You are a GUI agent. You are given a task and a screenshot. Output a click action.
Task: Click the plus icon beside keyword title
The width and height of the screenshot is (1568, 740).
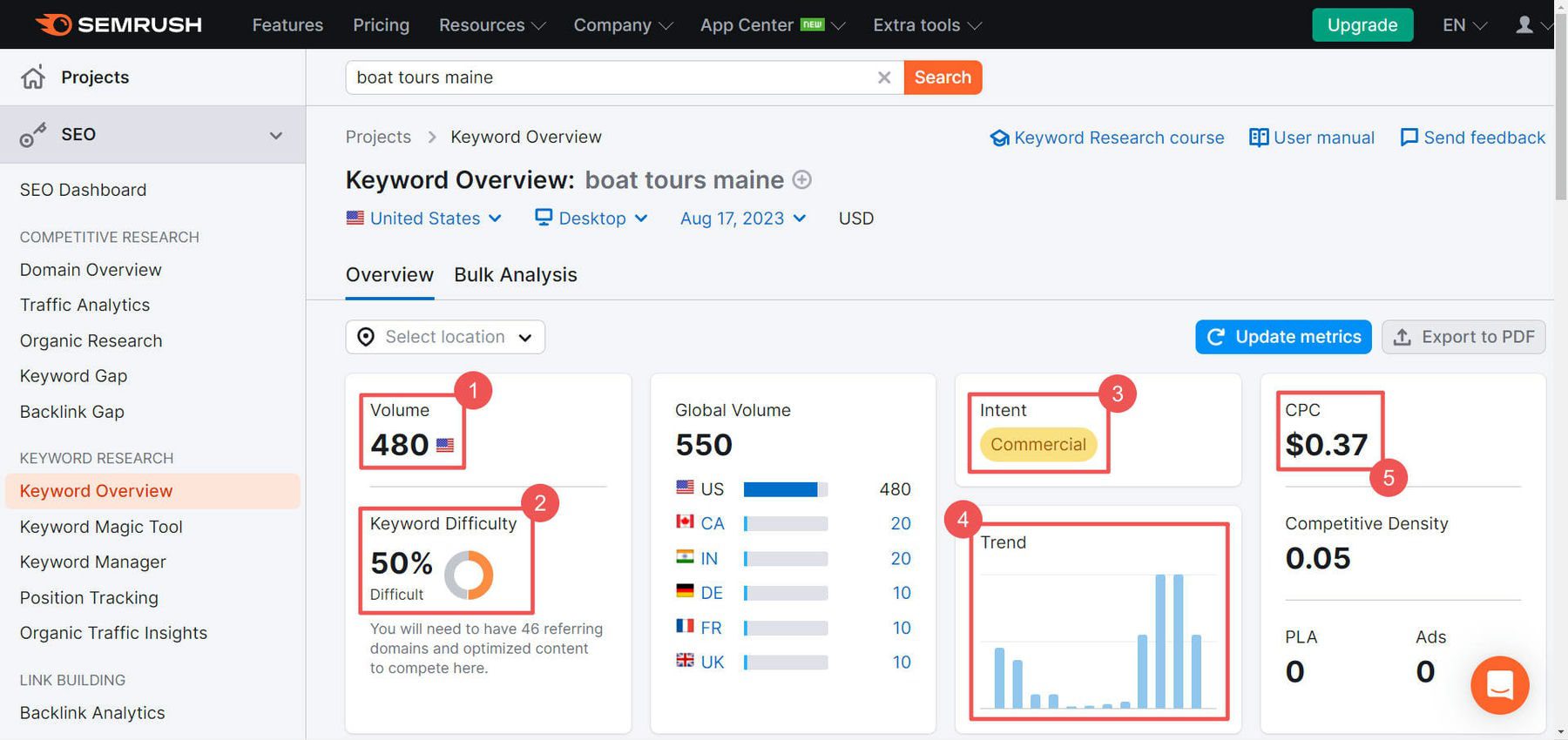coord(802,180)
